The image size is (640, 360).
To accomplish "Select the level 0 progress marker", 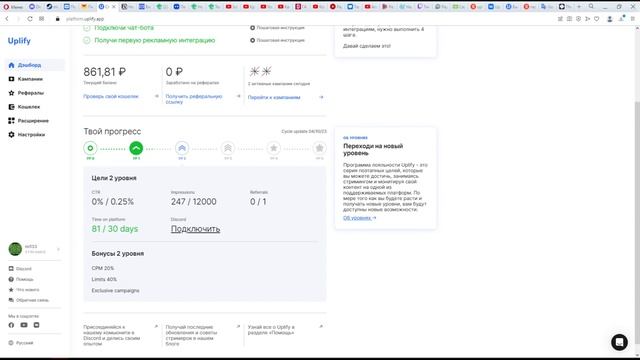I will 90,148.
